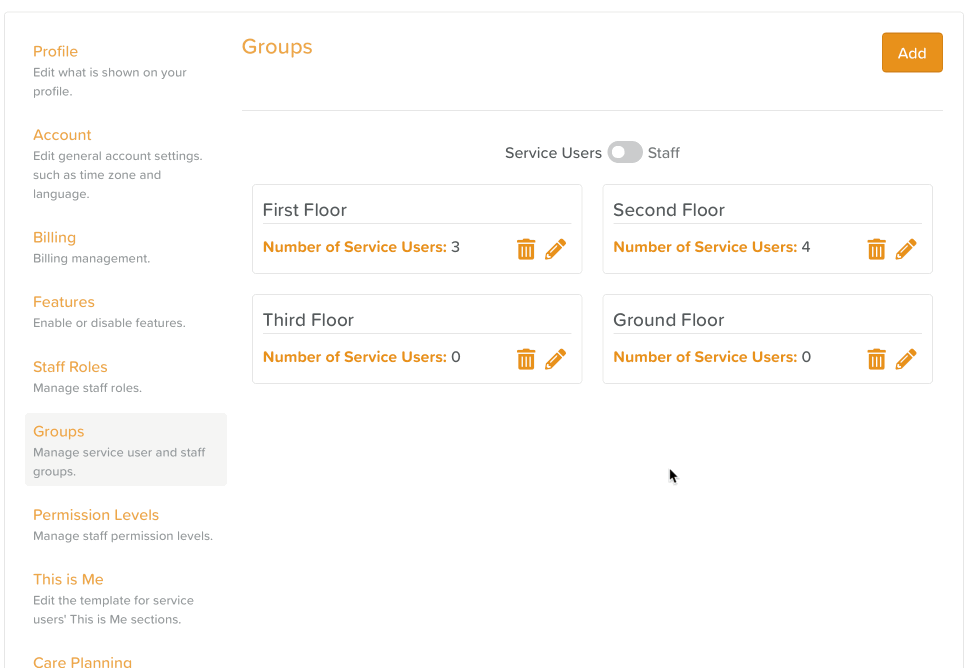Open the Profile settings section
978x668 pixels.
tap(55, 52)
